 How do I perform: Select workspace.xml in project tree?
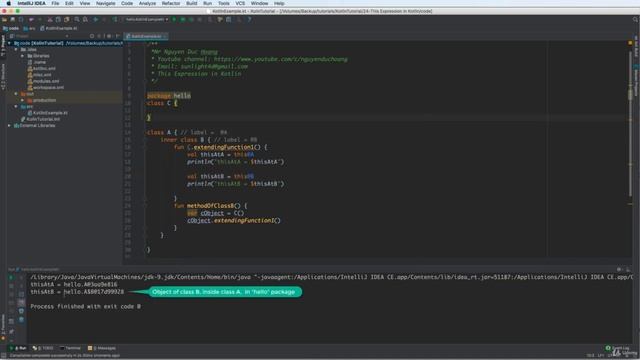coord(46,87)
